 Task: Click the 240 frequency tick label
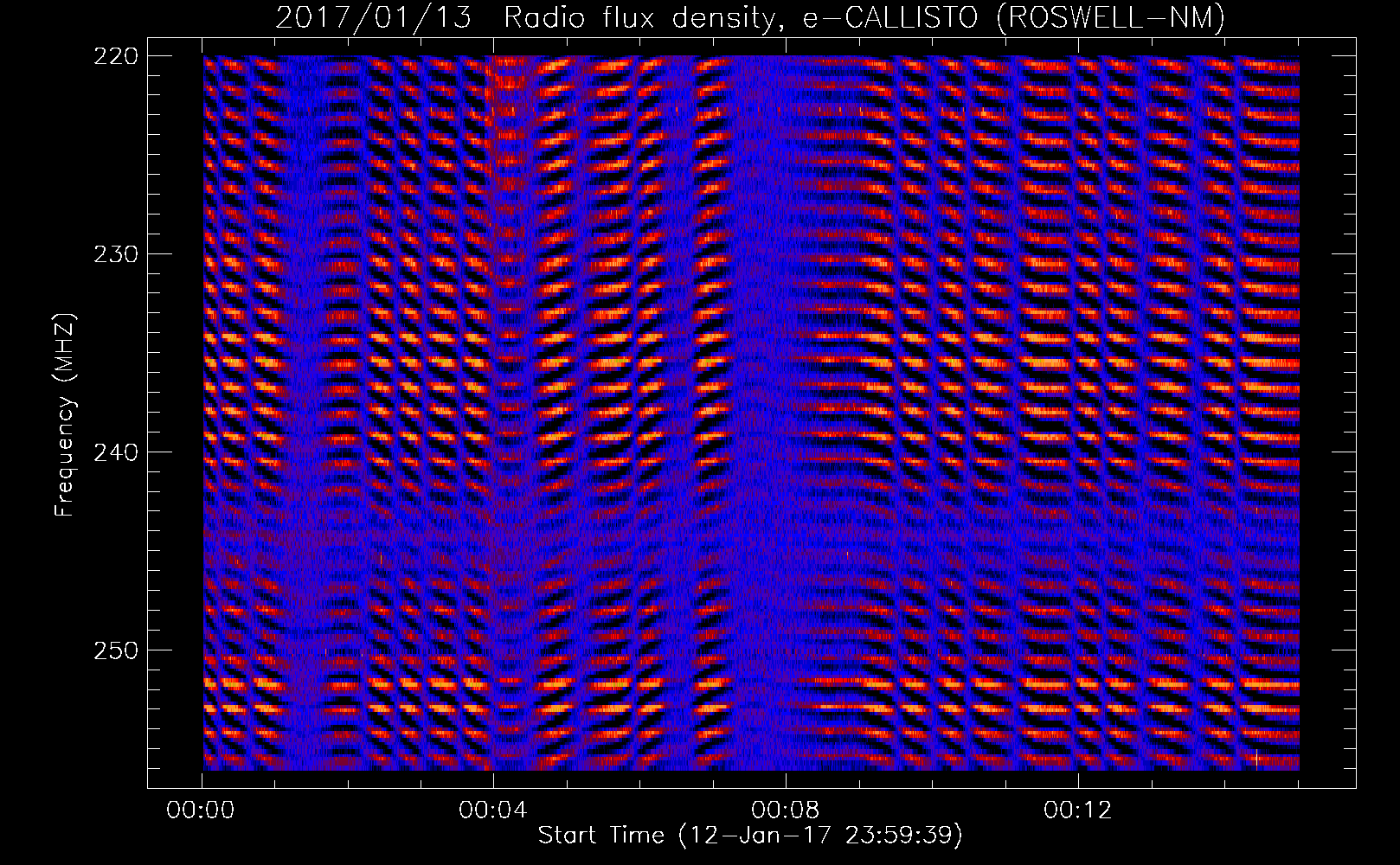114,452
